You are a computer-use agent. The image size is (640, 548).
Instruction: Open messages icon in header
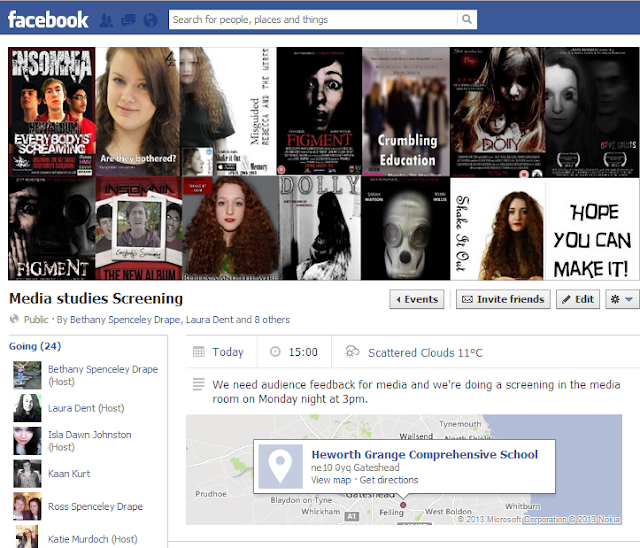click(129, 20)
